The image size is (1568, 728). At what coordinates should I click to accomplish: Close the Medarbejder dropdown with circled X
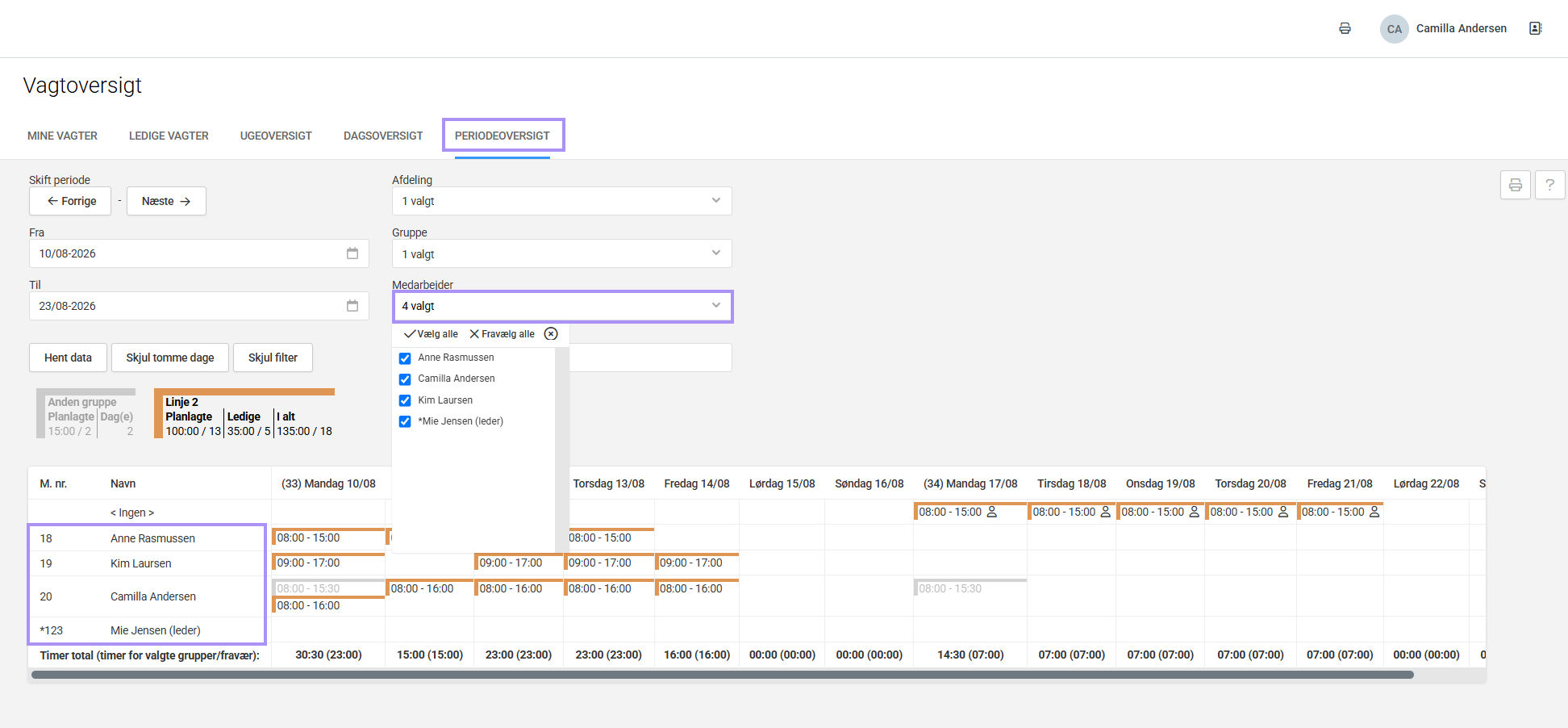[551, 334]
